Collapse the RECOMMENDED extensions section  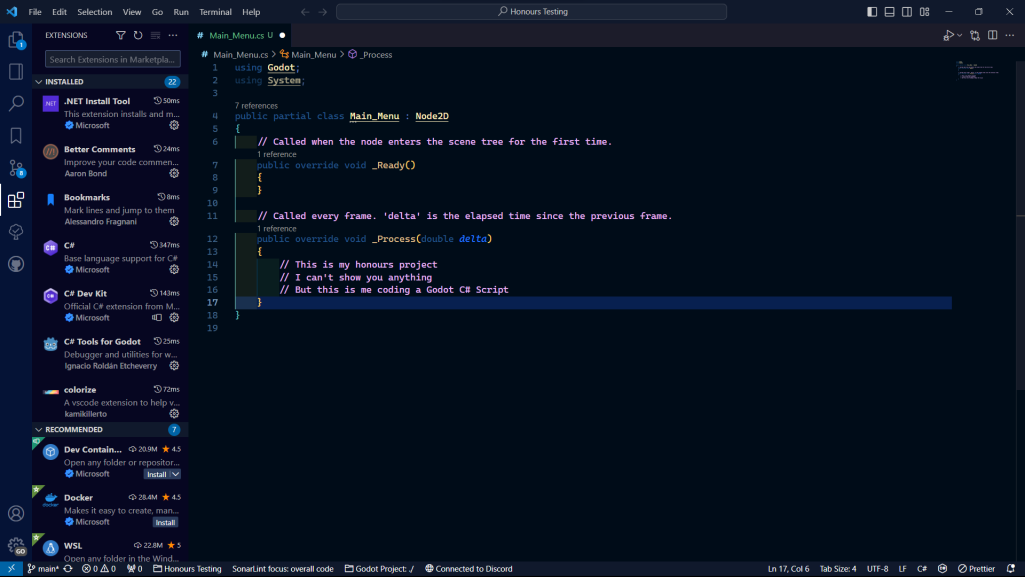click(x=40, y=428)
